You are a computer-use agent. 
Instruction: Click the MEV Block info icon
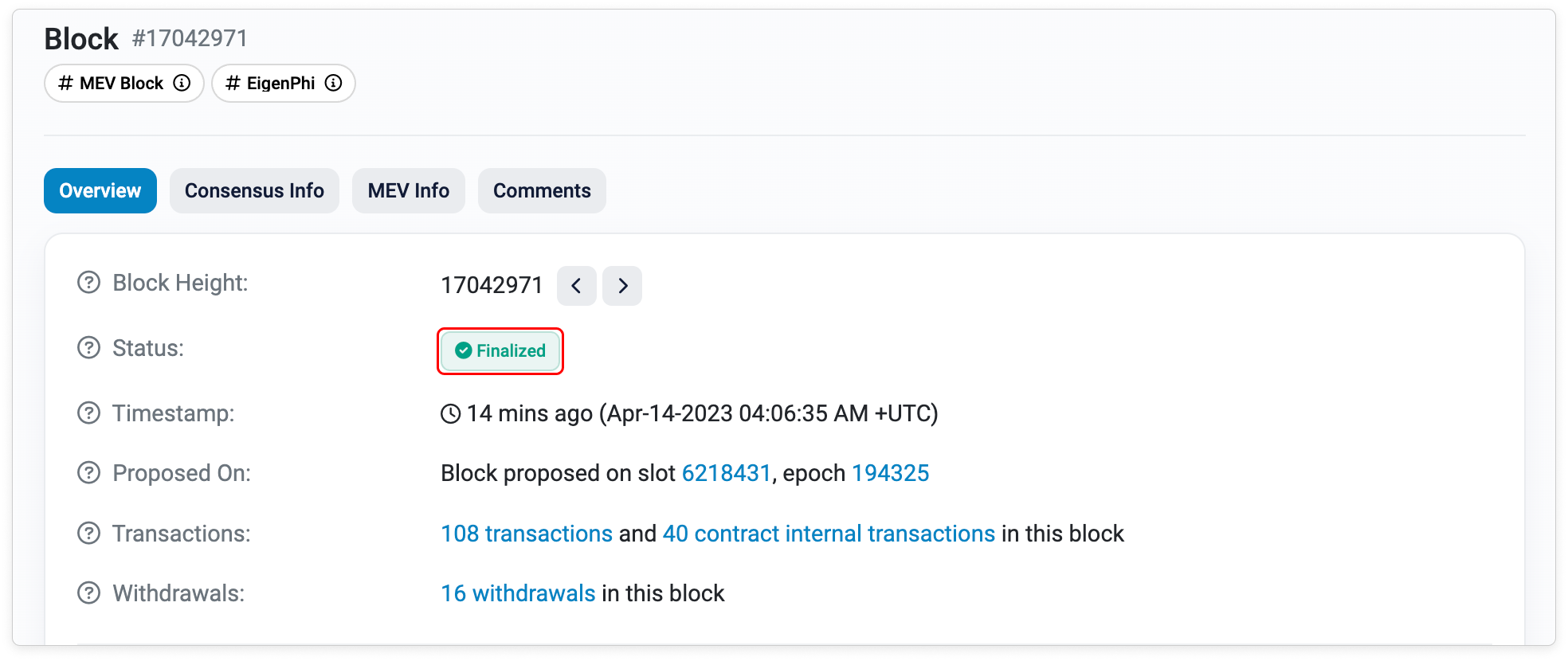182,83
